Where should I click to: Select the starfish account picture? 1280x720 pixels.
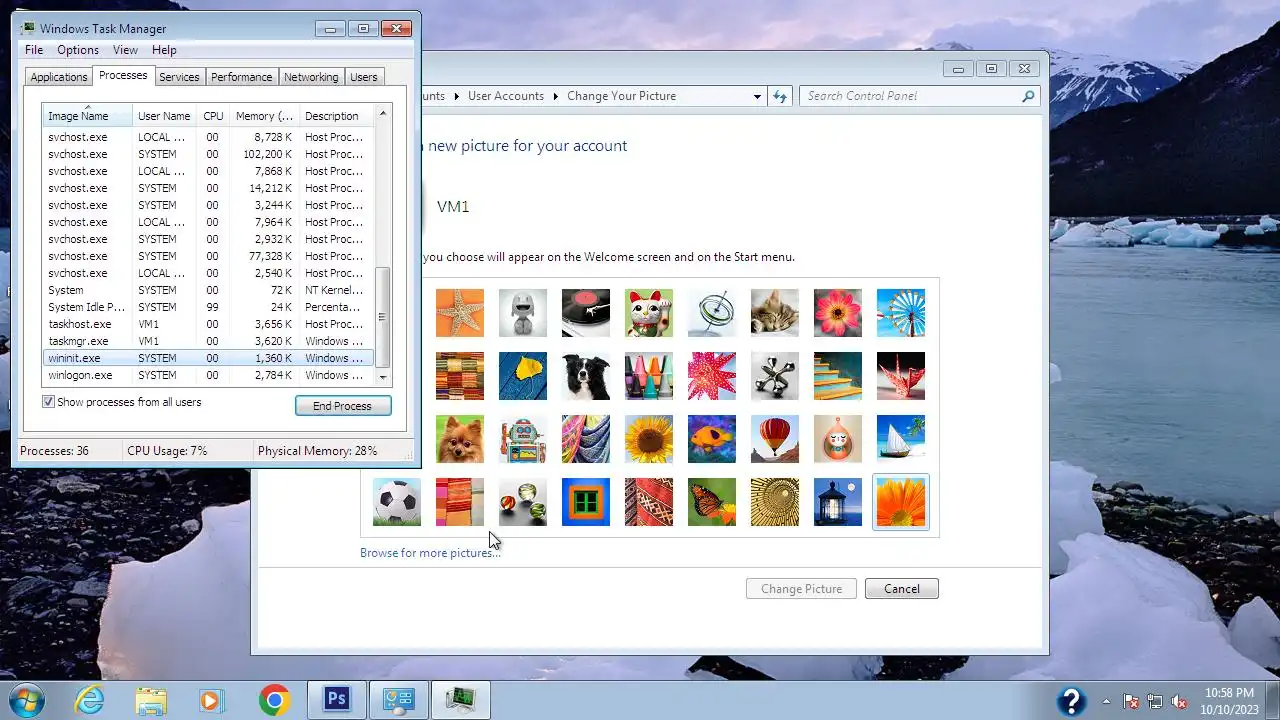point(460,313)
